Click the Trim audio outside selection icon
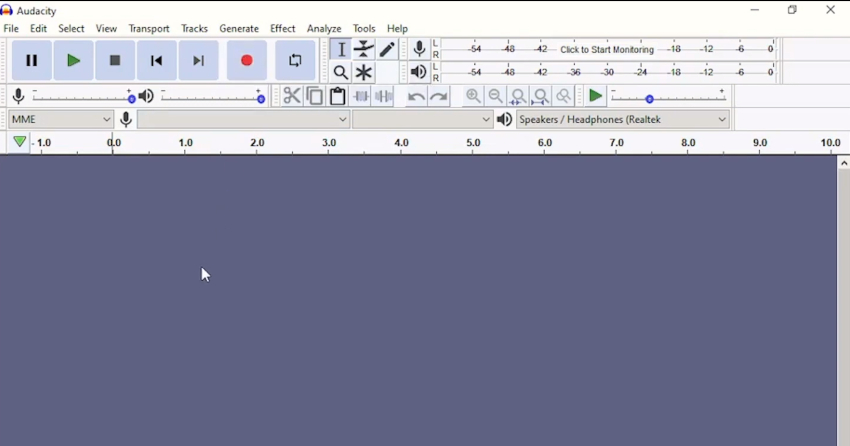The width and height of the screenshot is (850, 446). [360, 96]
